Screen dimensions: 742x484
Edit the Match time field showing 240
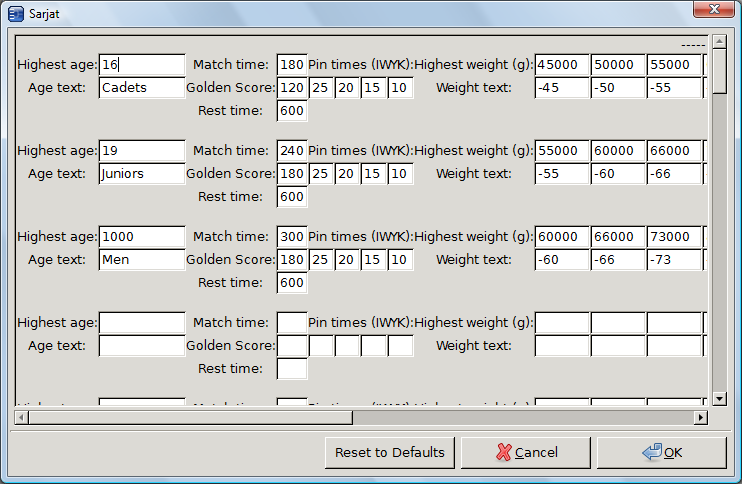pyautogui.click(x=291, y=151)
